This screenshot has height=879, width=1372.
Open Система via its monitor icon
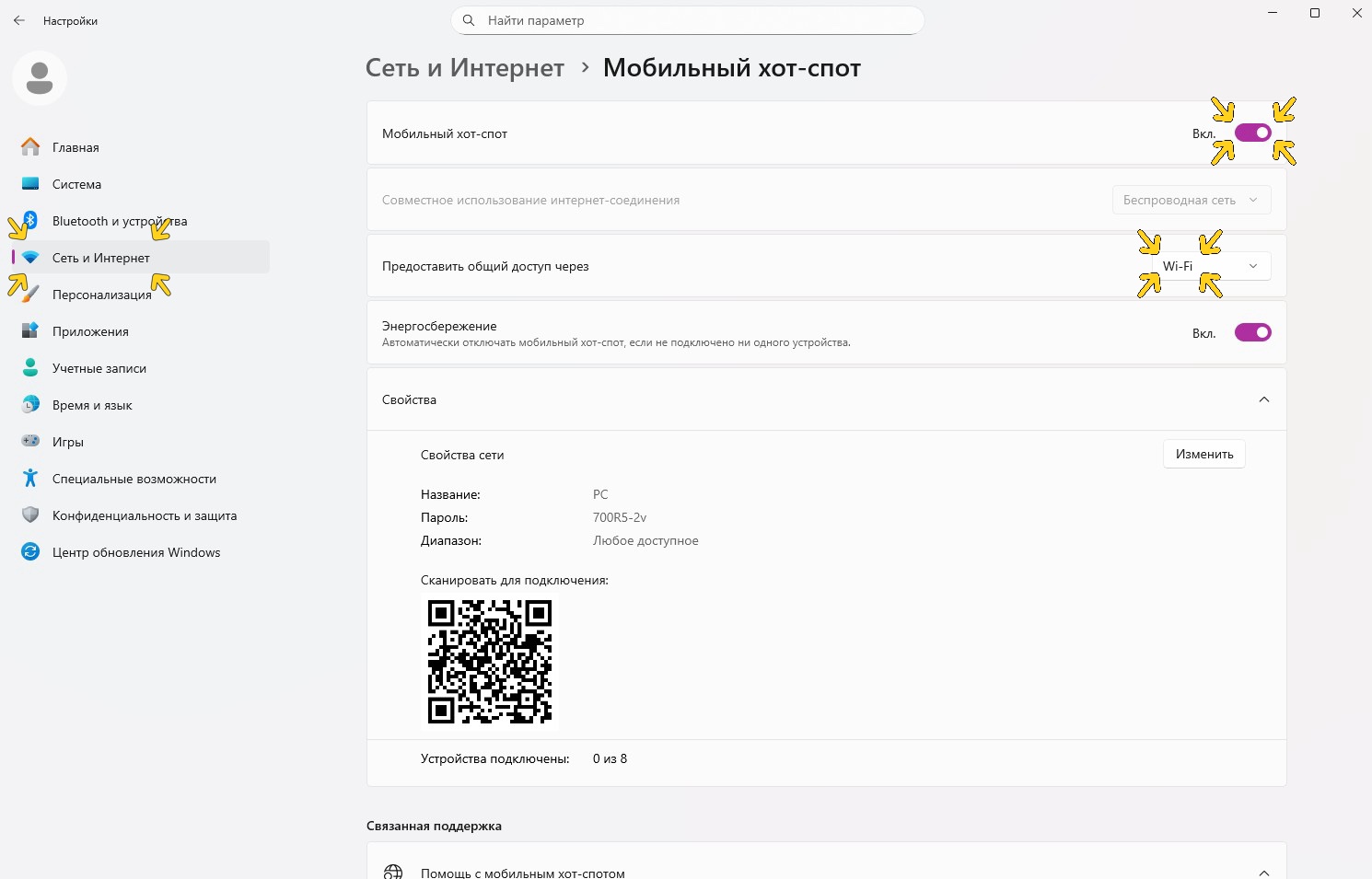point(30,184)
